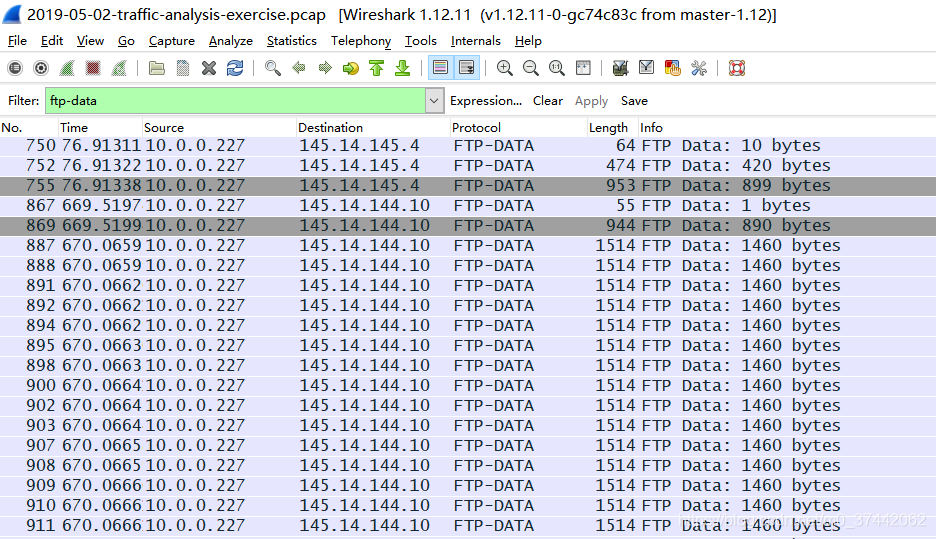Image resolution: width=936 pixels, height=539 pixels.
Task: Sort by the Length column header
Action: coord(612,128)
